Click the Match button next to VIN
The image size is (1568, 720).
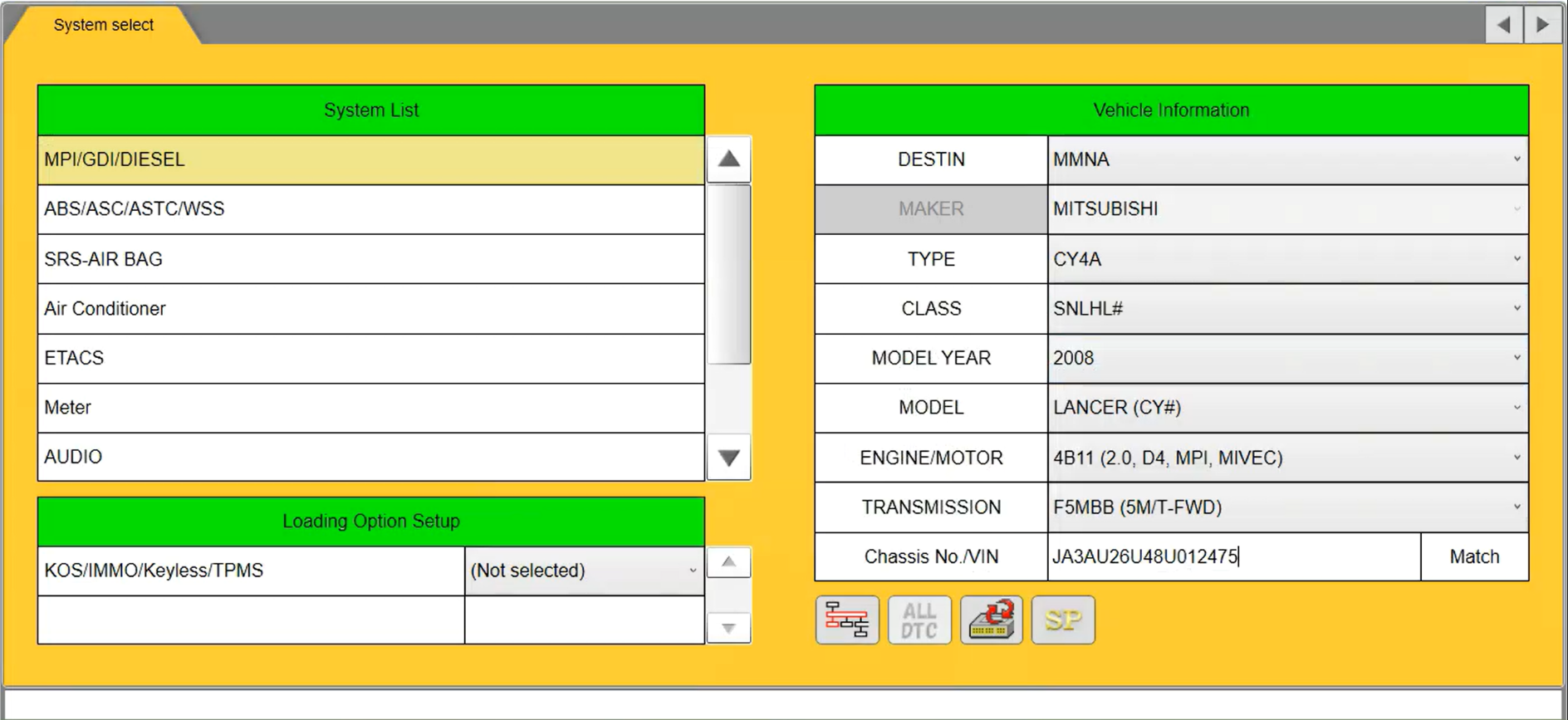pos(1474,556)
